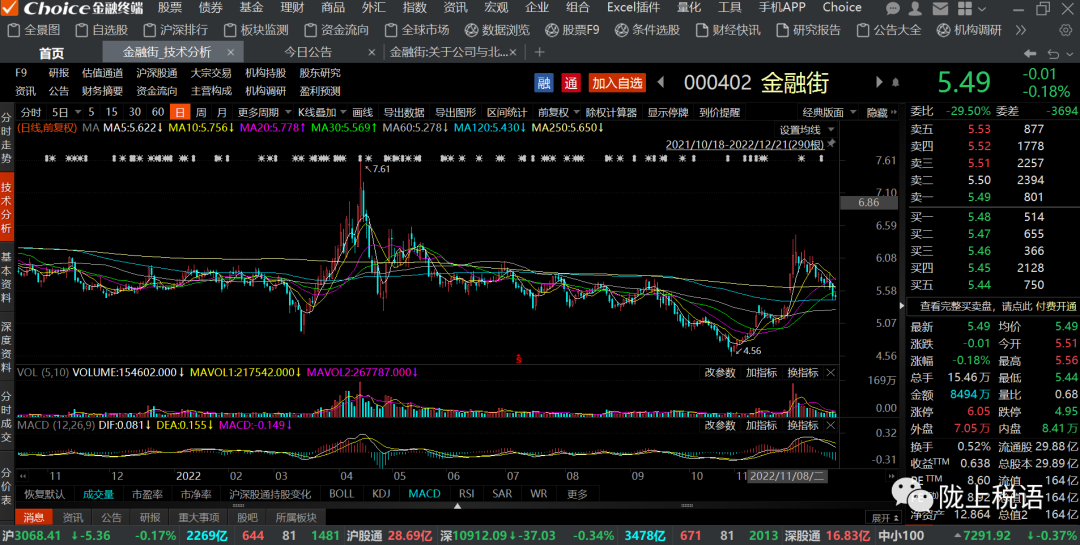Open 全球市场 global markets
The width and height of the screenshot is (1080, 545).
(x=417, y=30)
